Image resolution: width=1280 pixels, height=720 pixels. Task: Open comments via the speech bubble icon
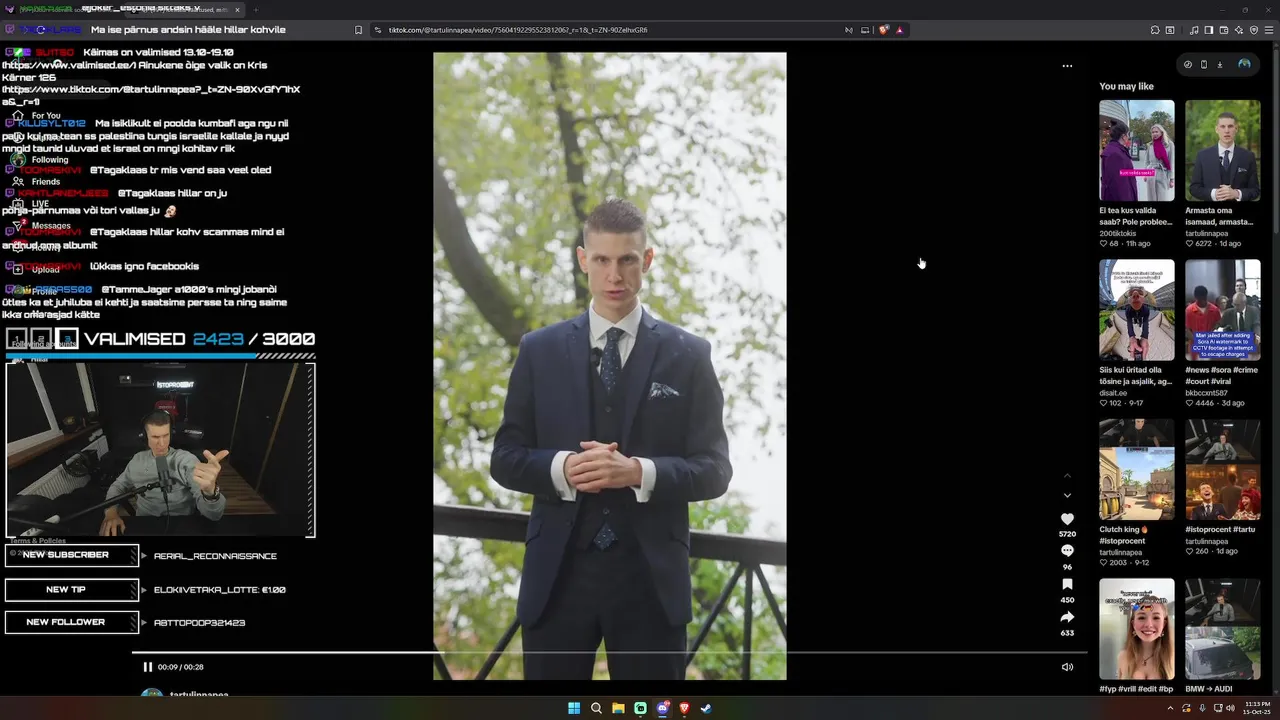coord(1067,551)
